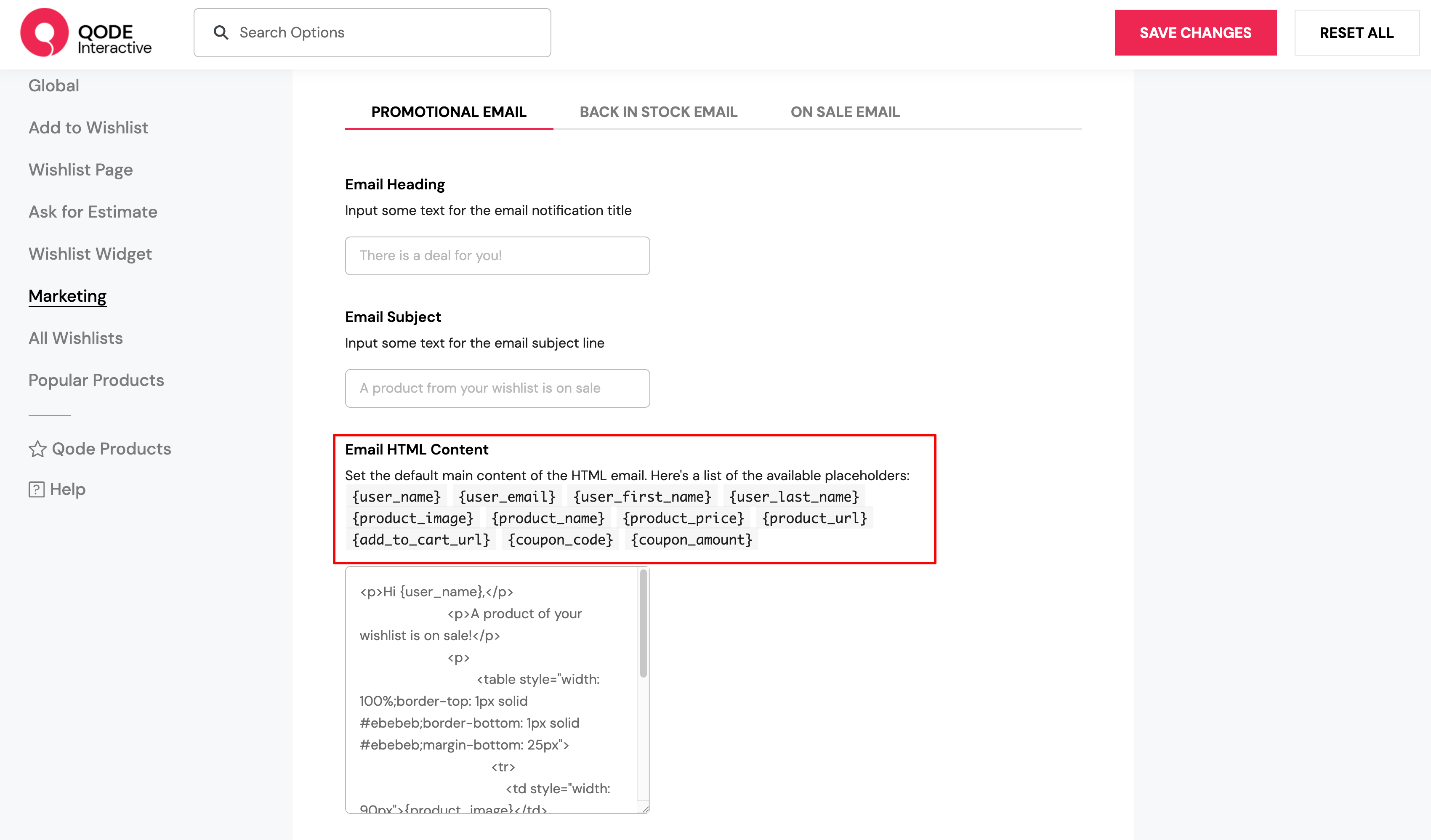Open the Global settings section
The width and height of the screenshot is (1431, 840).
click(x=54, y=86)
